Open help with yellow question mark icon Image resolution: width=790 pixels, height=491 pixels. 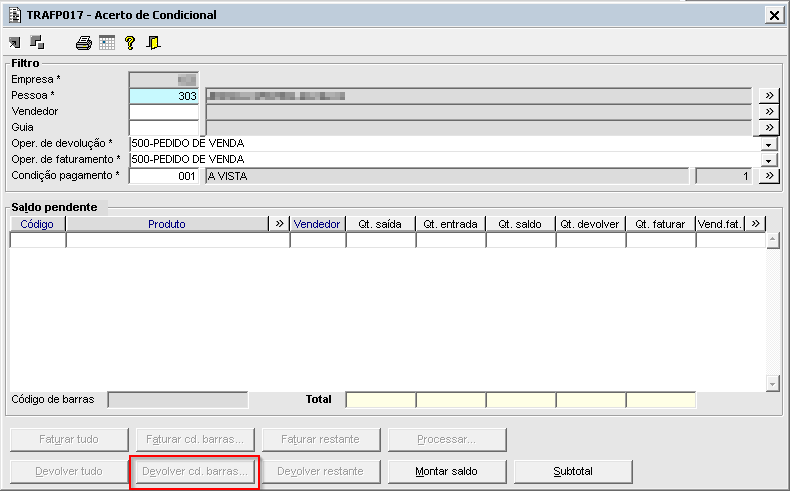click(x=130, y=43)
